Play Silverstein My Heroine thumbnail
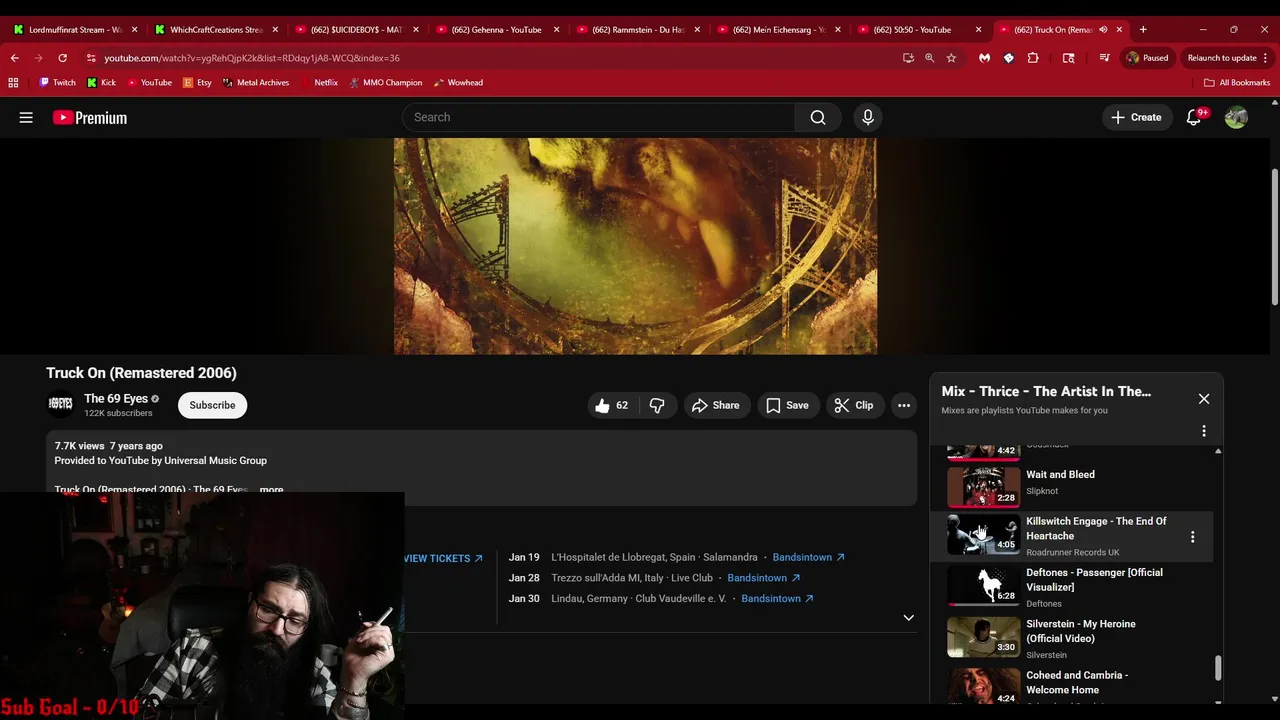Image resolution: width=1280 pixels, height=720 pixels. coord(984,637)
